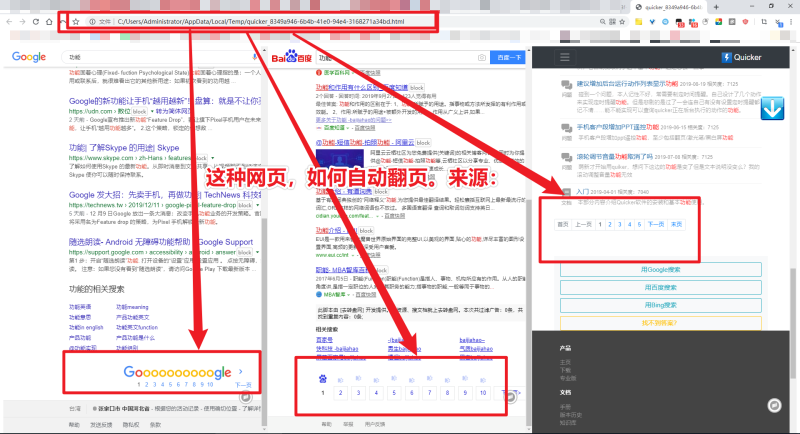The width and height of the screenshot is (800, 434).
Task: Click the Quicker 上一页 previous page button
Action: click(x=583, y=224)
